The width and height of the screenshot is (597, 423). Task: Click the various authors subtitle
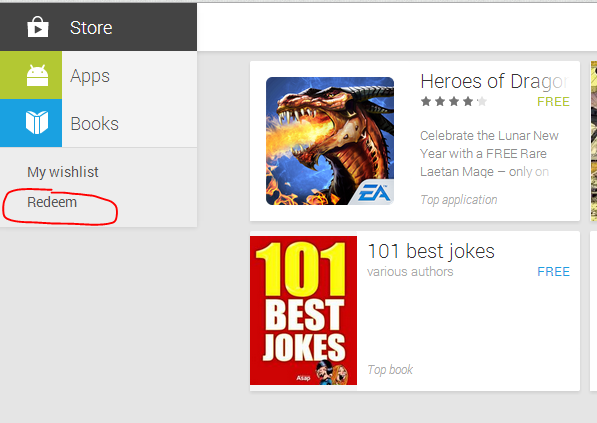tap(410, 271)
